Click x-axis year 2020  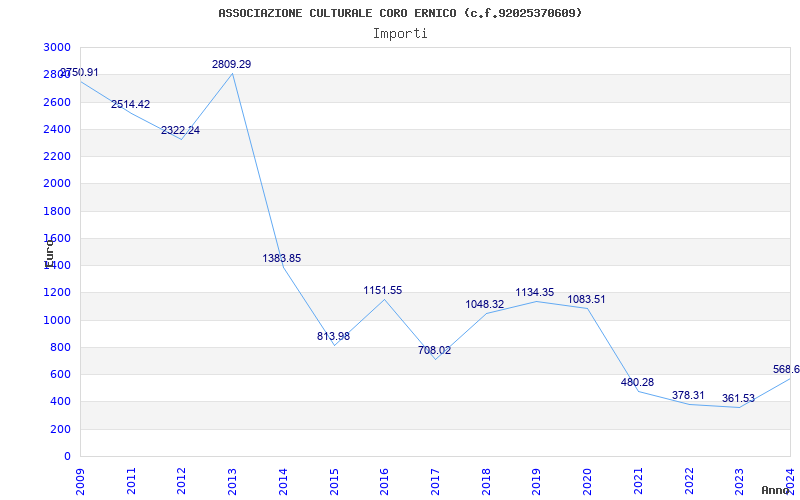[x=587, y=481]
